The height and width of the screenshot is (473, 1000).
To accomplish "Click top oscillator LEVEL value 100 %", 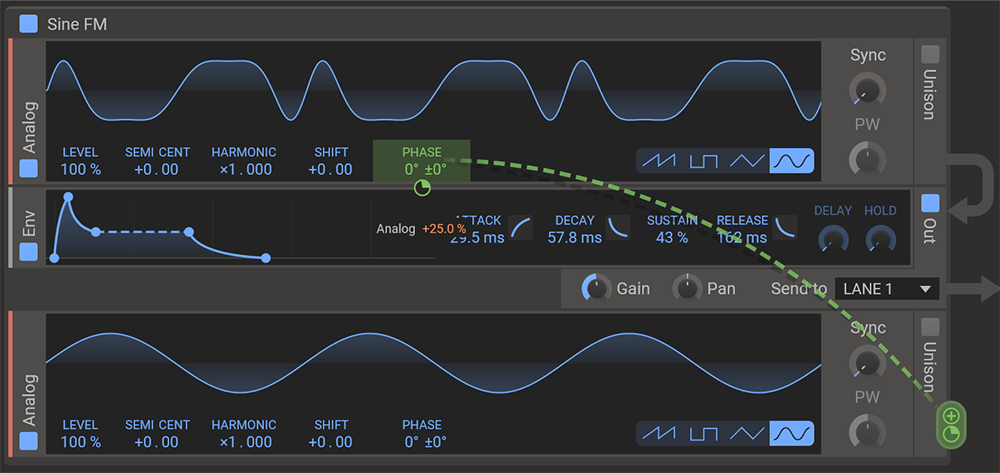I will (x=80, y=170).
